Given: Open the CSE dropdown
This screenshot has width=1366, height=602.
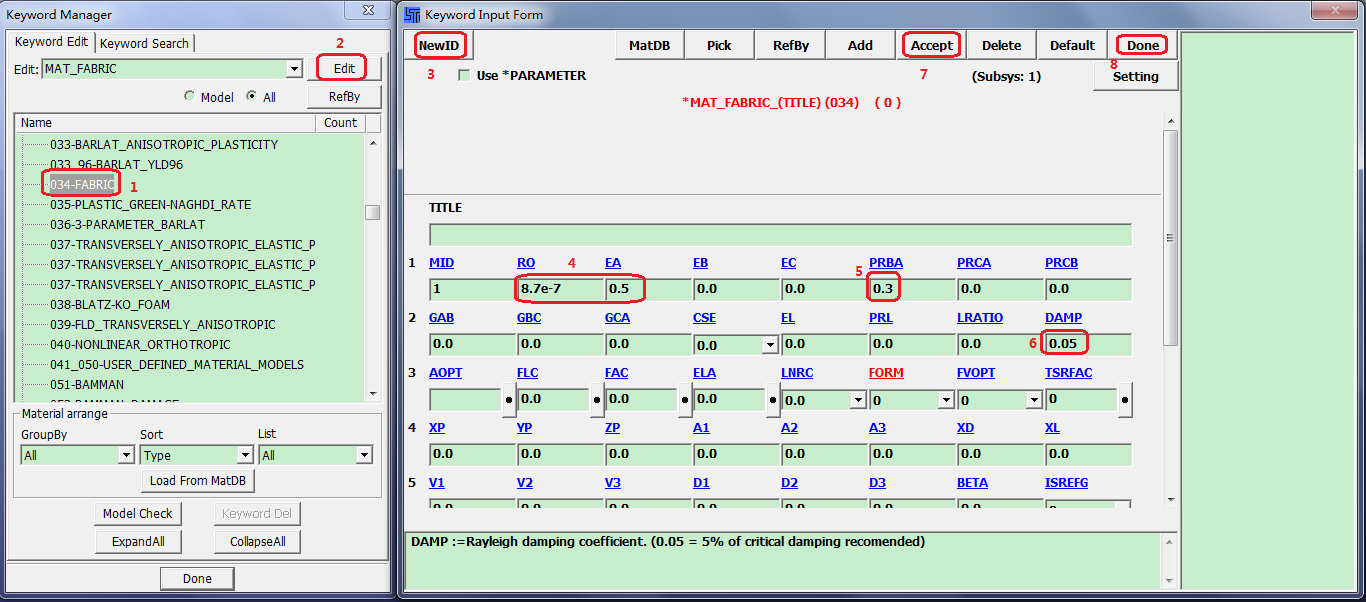Looking at the screenshot, I should pyautogui.click(x=769, y=345).
